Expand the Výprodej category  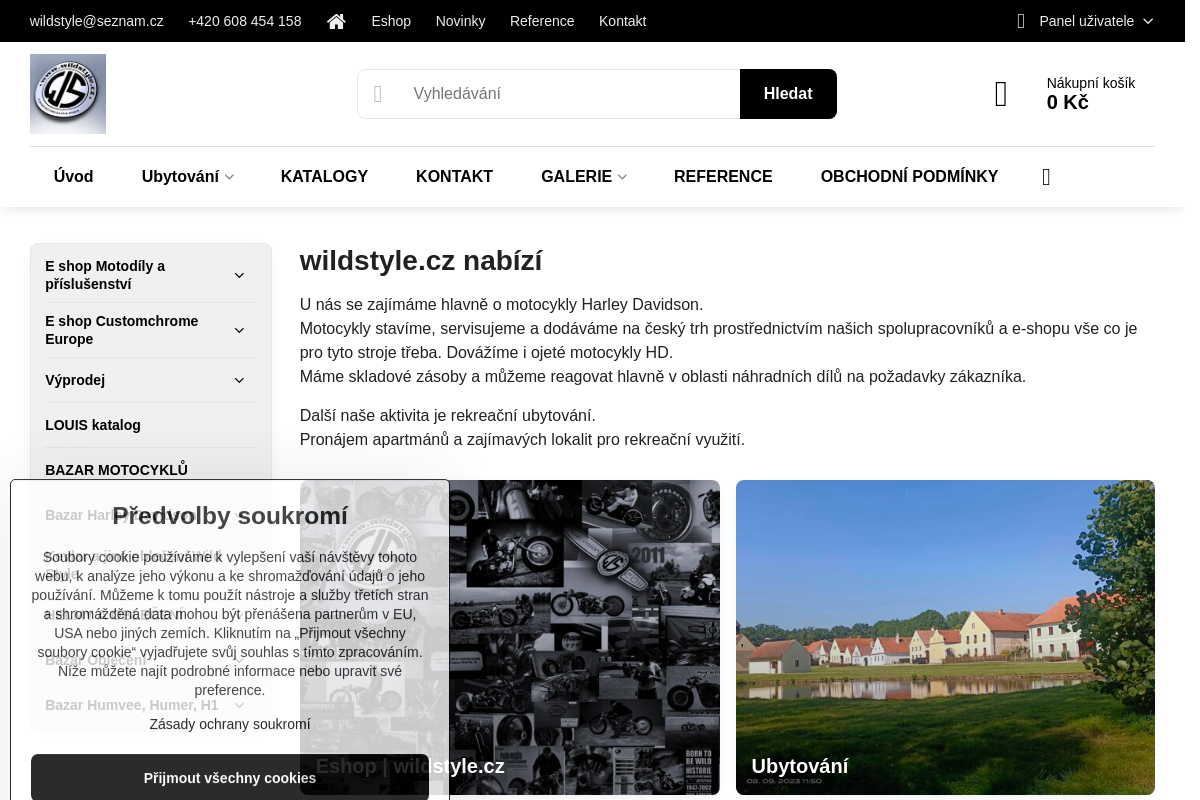pyautogui.click(x=239, y=380)
